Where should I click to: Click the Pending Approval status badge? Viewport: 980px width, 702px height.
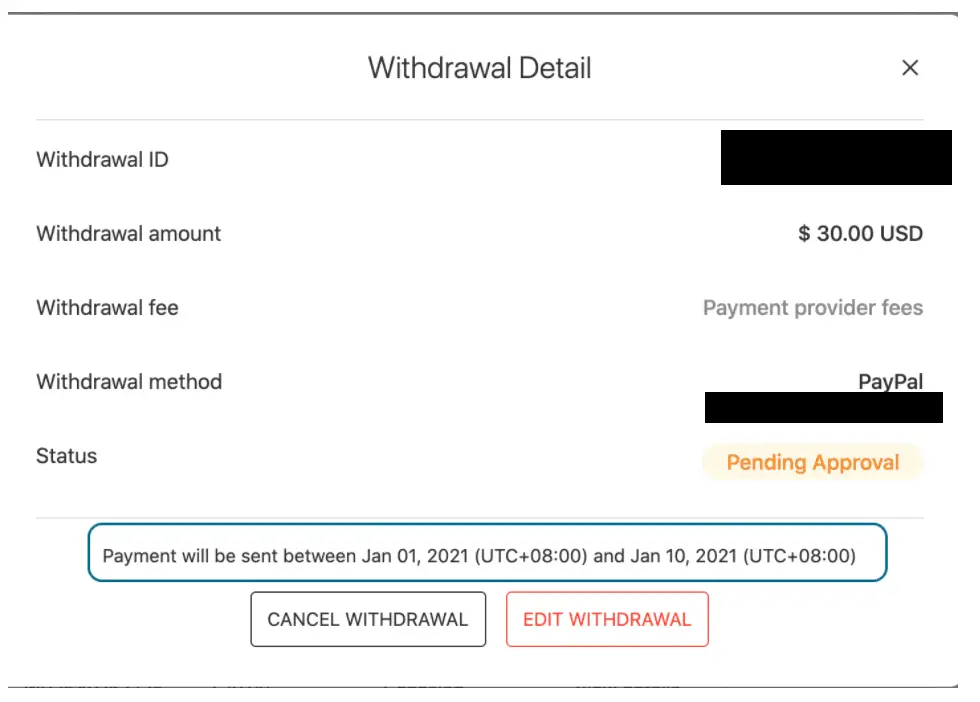(812, 462)
